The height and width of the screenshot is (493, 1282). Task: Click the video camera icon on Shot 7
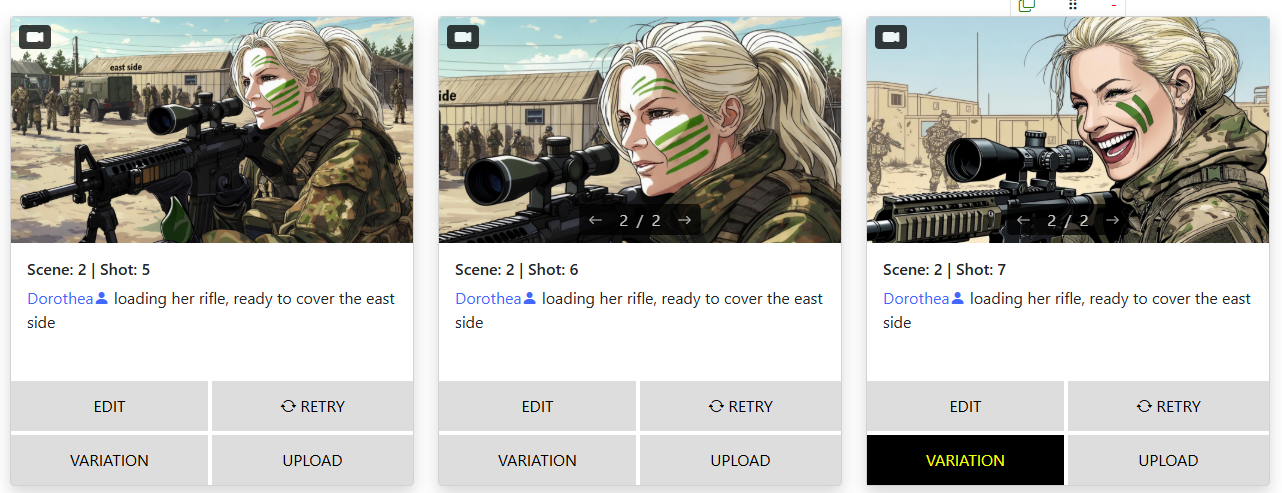891,37
